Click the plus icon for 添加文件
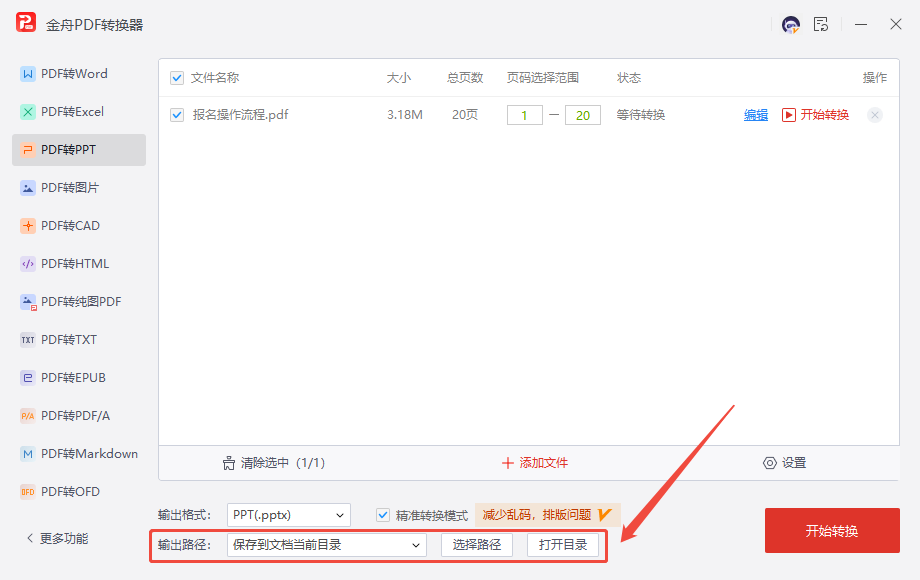 click(x=508, y=463)
